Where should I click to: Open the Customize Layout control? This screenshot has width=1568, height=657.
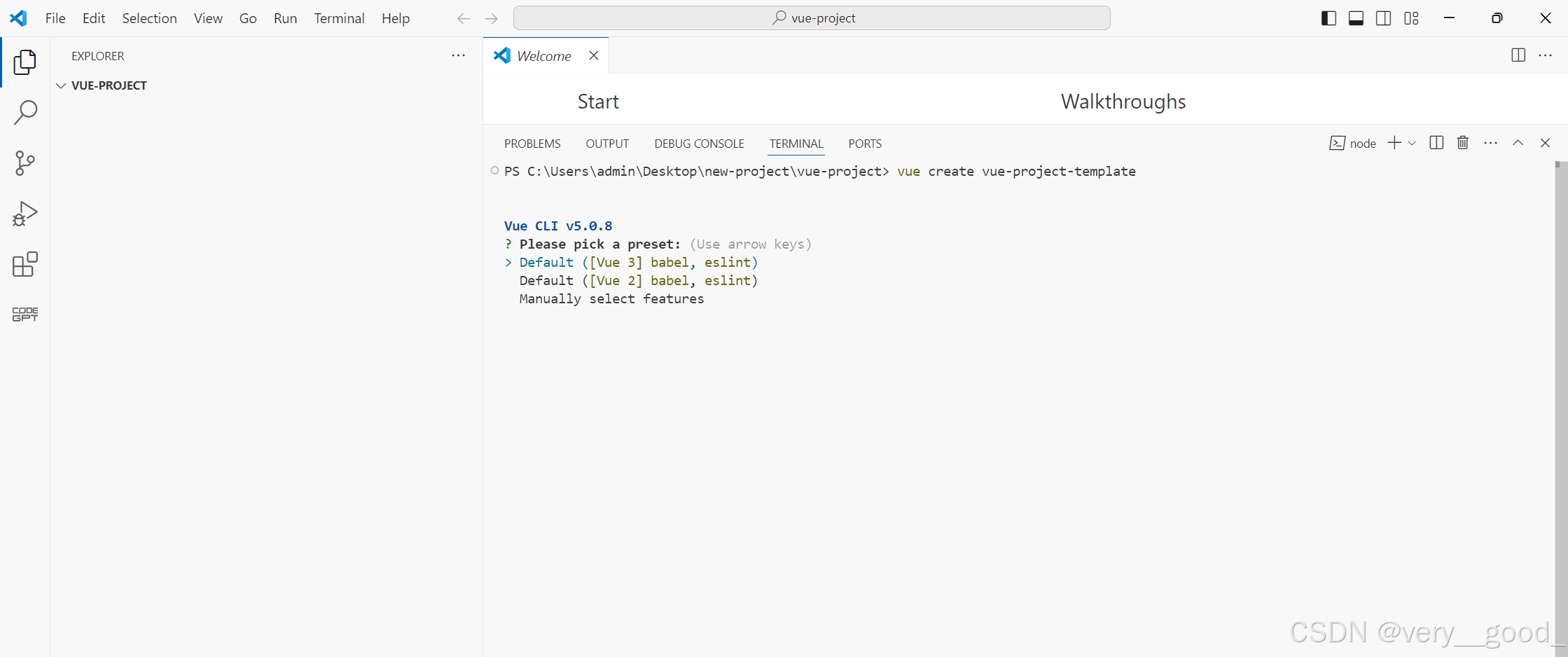pos(1412,18)
